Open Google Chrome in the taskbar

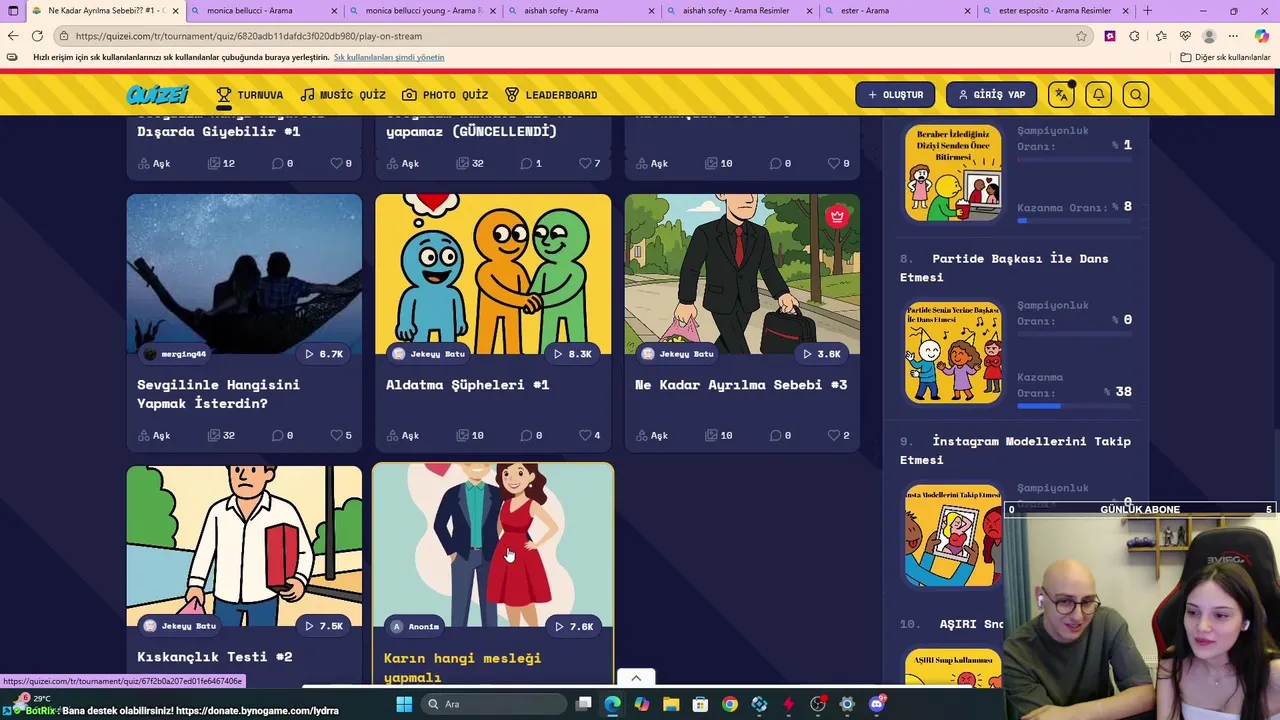730,704
